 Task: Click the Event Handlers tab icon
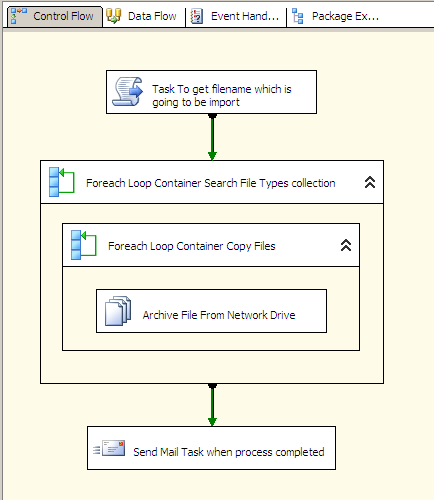[x=197, y=16]
